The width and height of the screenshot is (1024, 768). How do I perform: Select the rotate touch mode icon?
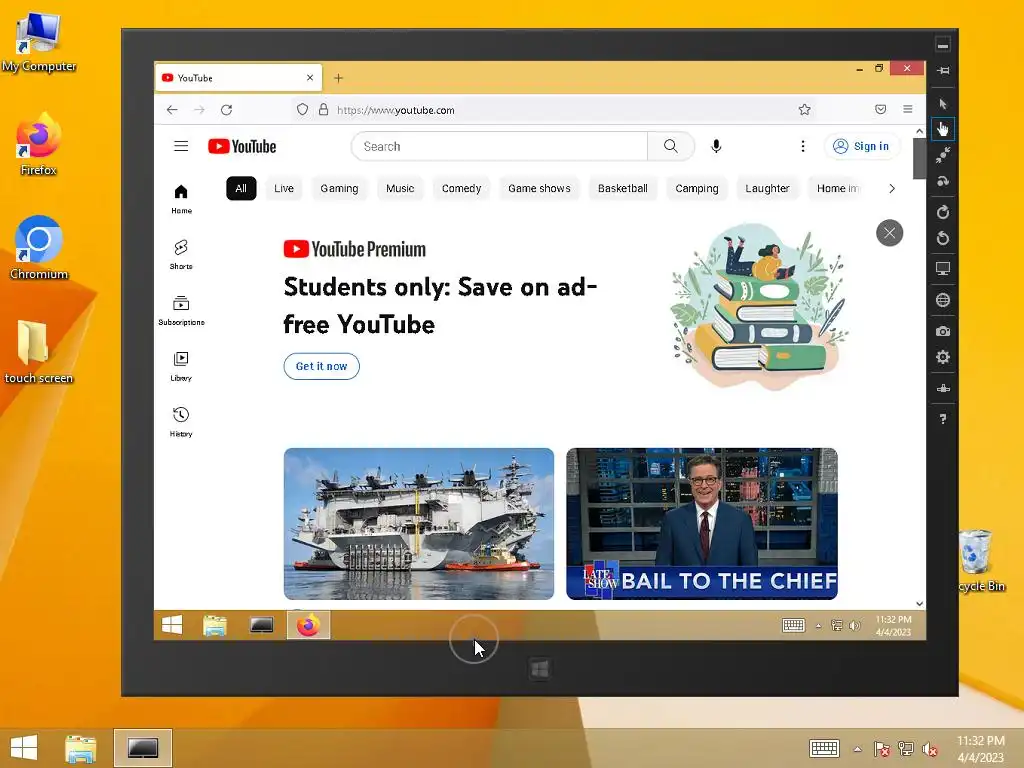point(942,181)
